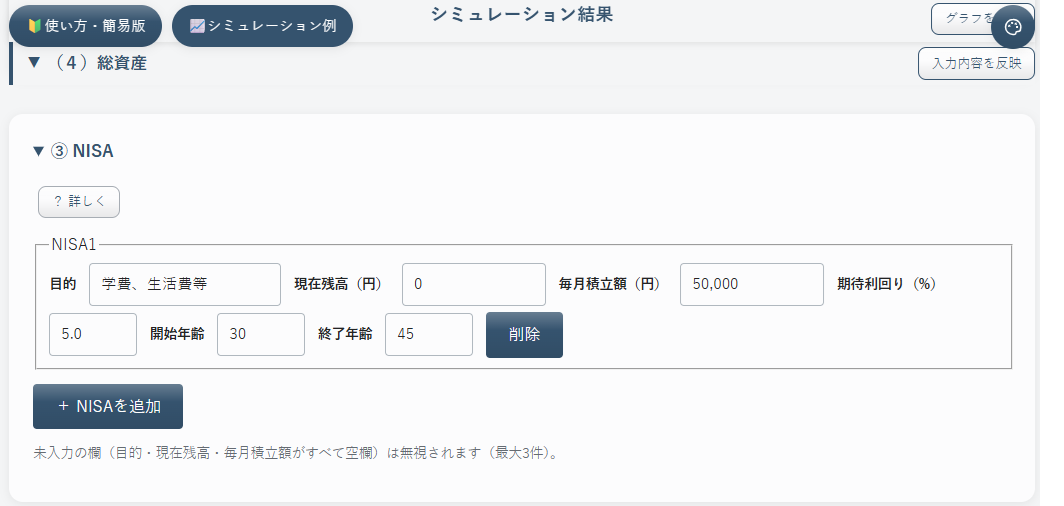
Task: Click the 終了年齢 field showing 45
Action: (429, 334)
